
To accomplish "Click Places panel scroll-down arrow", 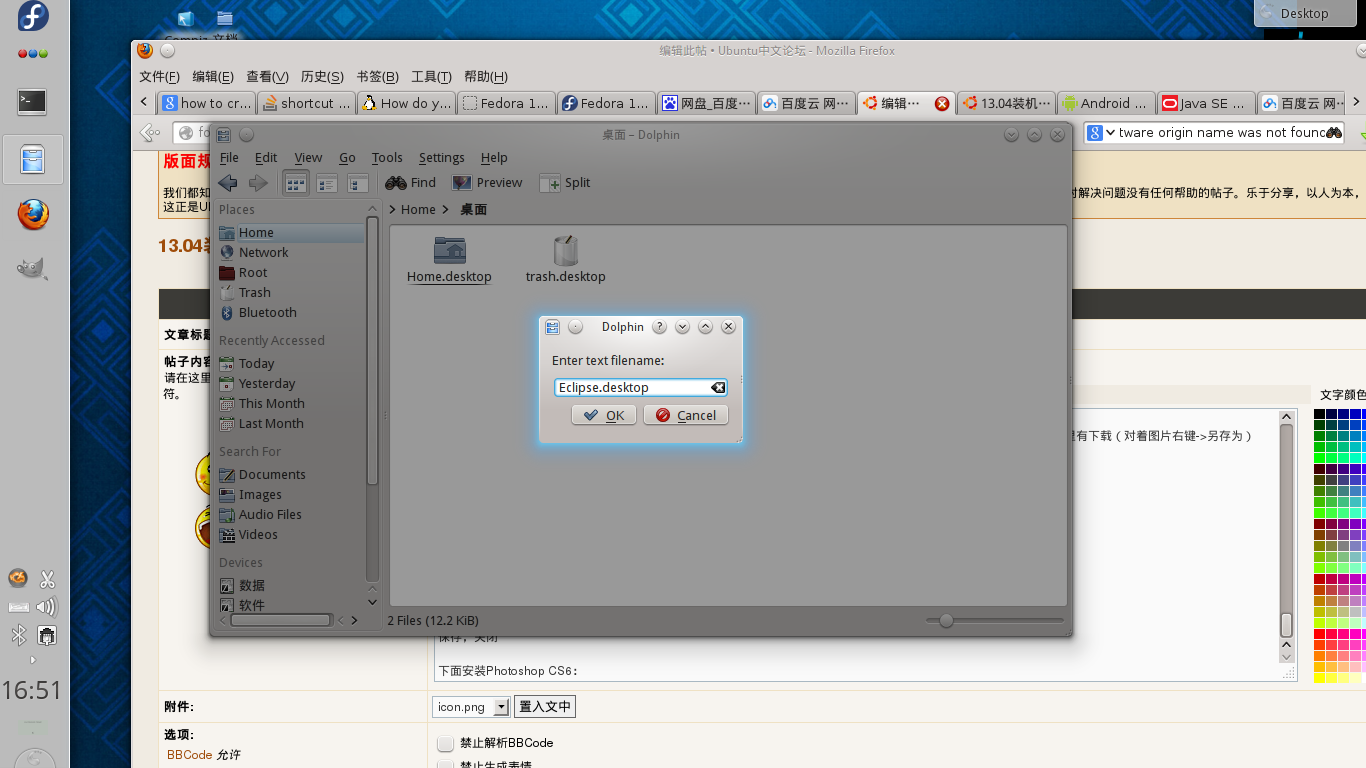I will 372,602.
